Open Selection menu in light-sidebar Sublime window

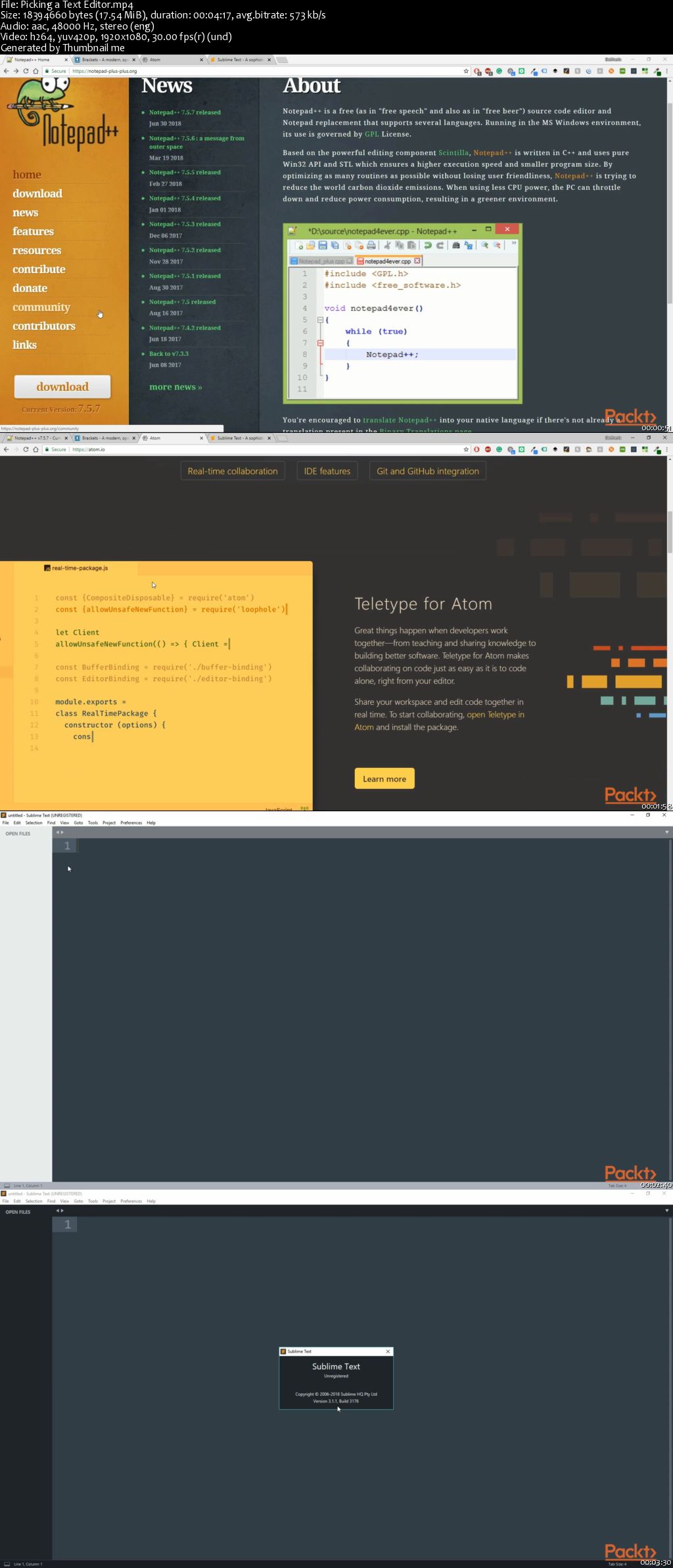34,822
